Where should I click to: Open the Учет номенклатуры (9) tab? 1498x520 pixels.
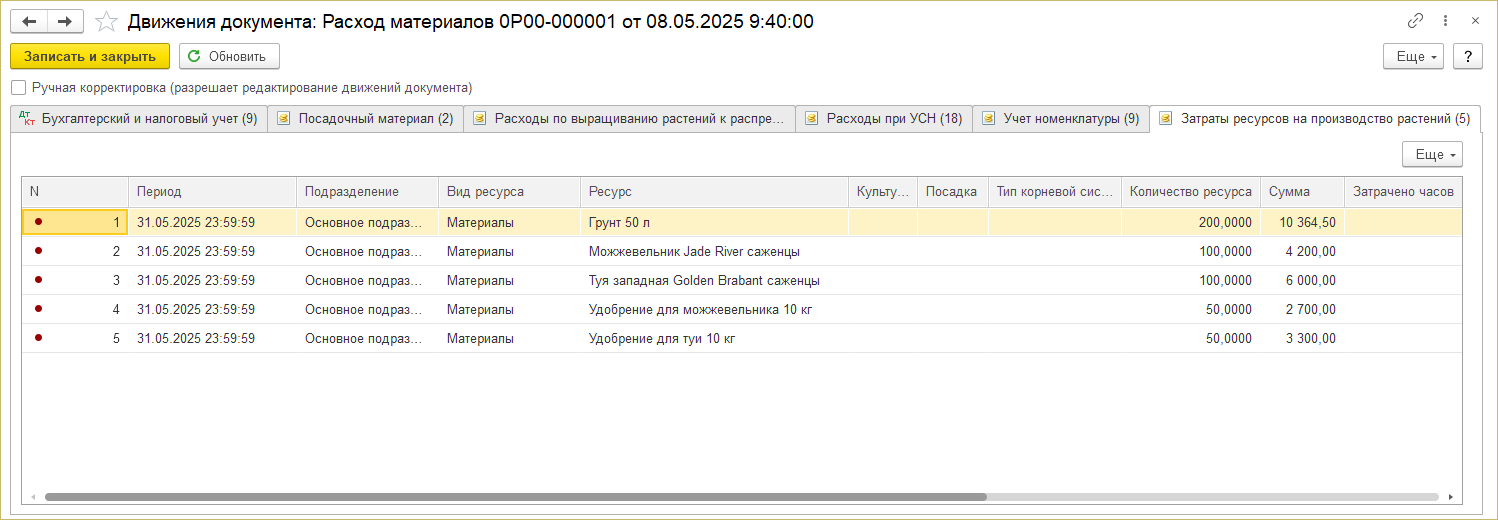[1061, 118]
